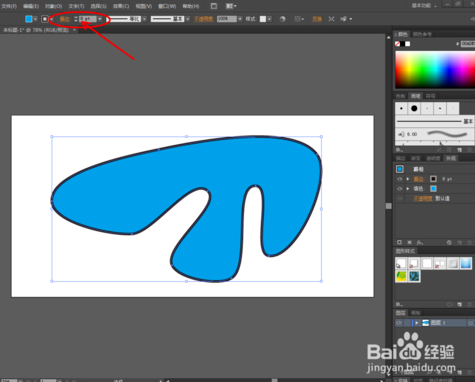The image size is (475, 382).
Task: Toggle visibility eye of the 描边 stroke row
Action: (399, 179)
